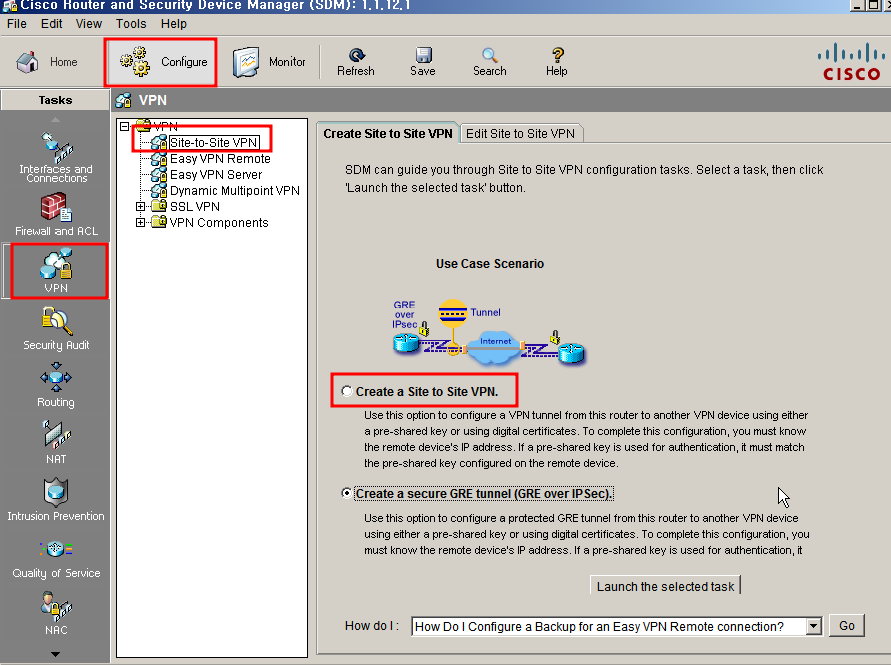891x665 pixels.
Task: Open the View menu
Action: click(89, 24)
